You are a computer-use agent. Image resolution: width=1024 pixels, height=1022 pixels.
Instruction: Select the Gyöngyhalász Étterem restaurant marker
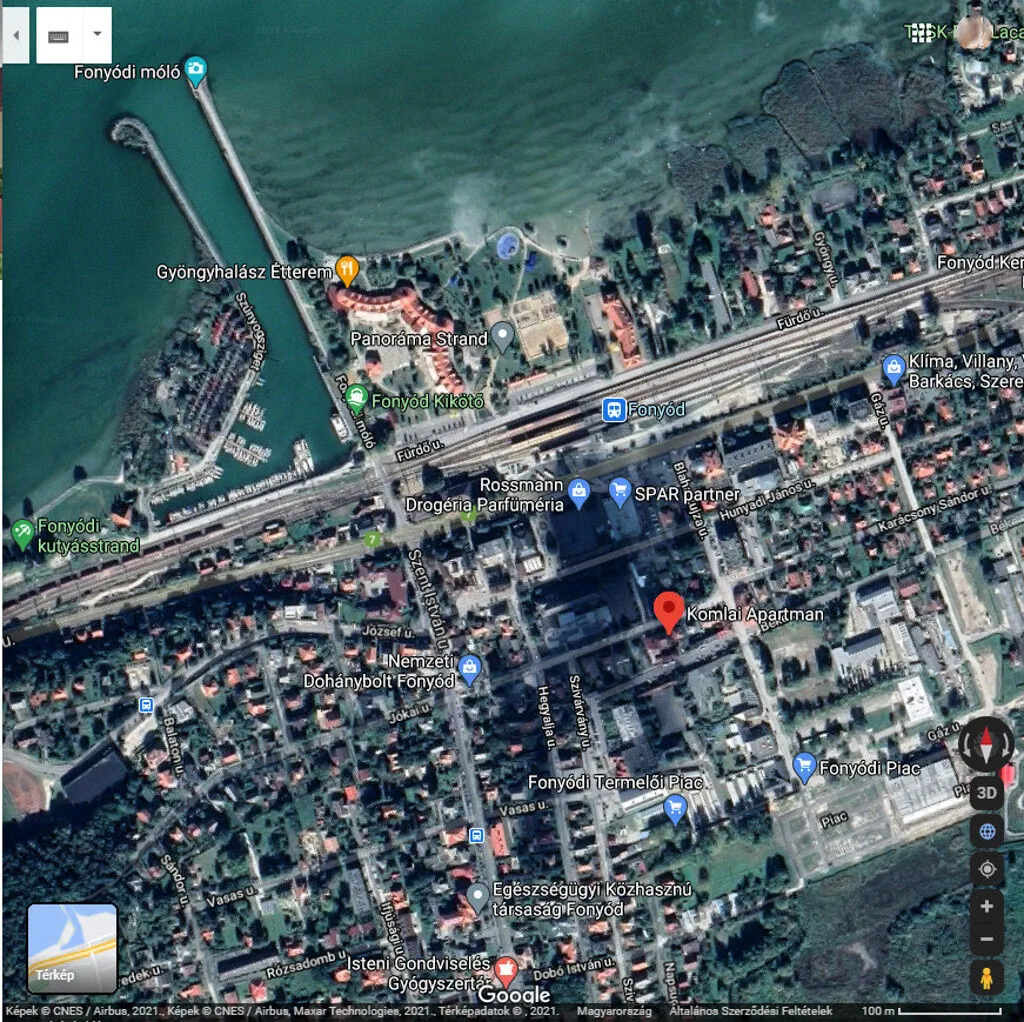[x=347, y=270]
